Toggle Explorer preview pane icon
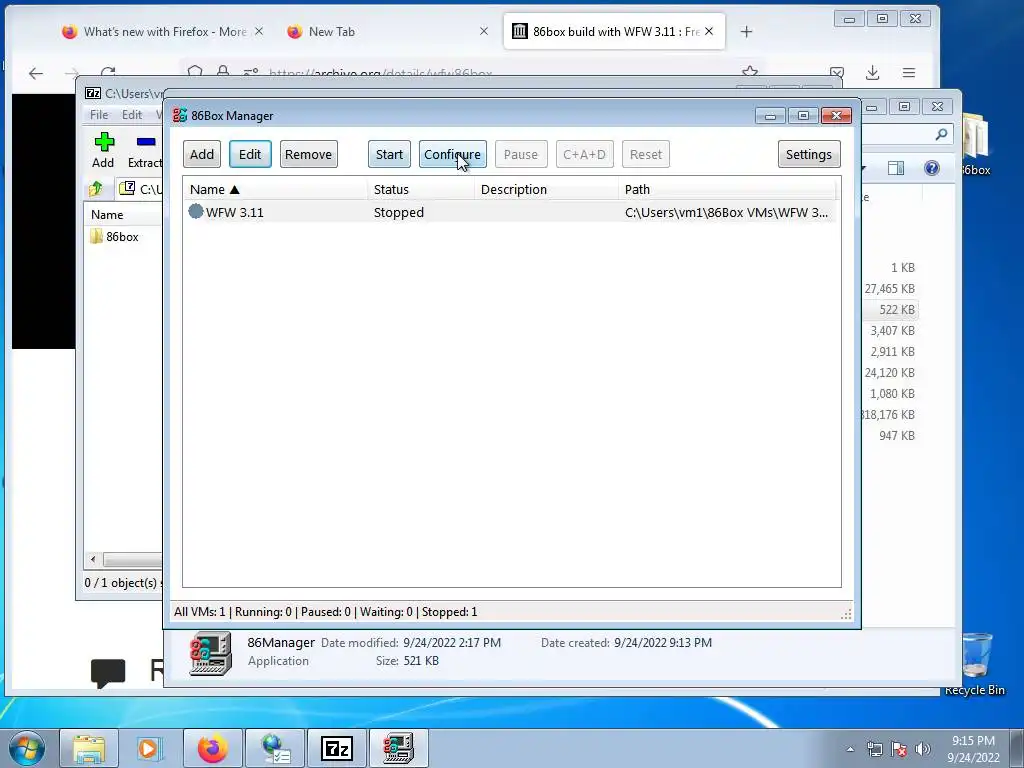The height and width of the screenshot is (768, 1024). [896, 168]
